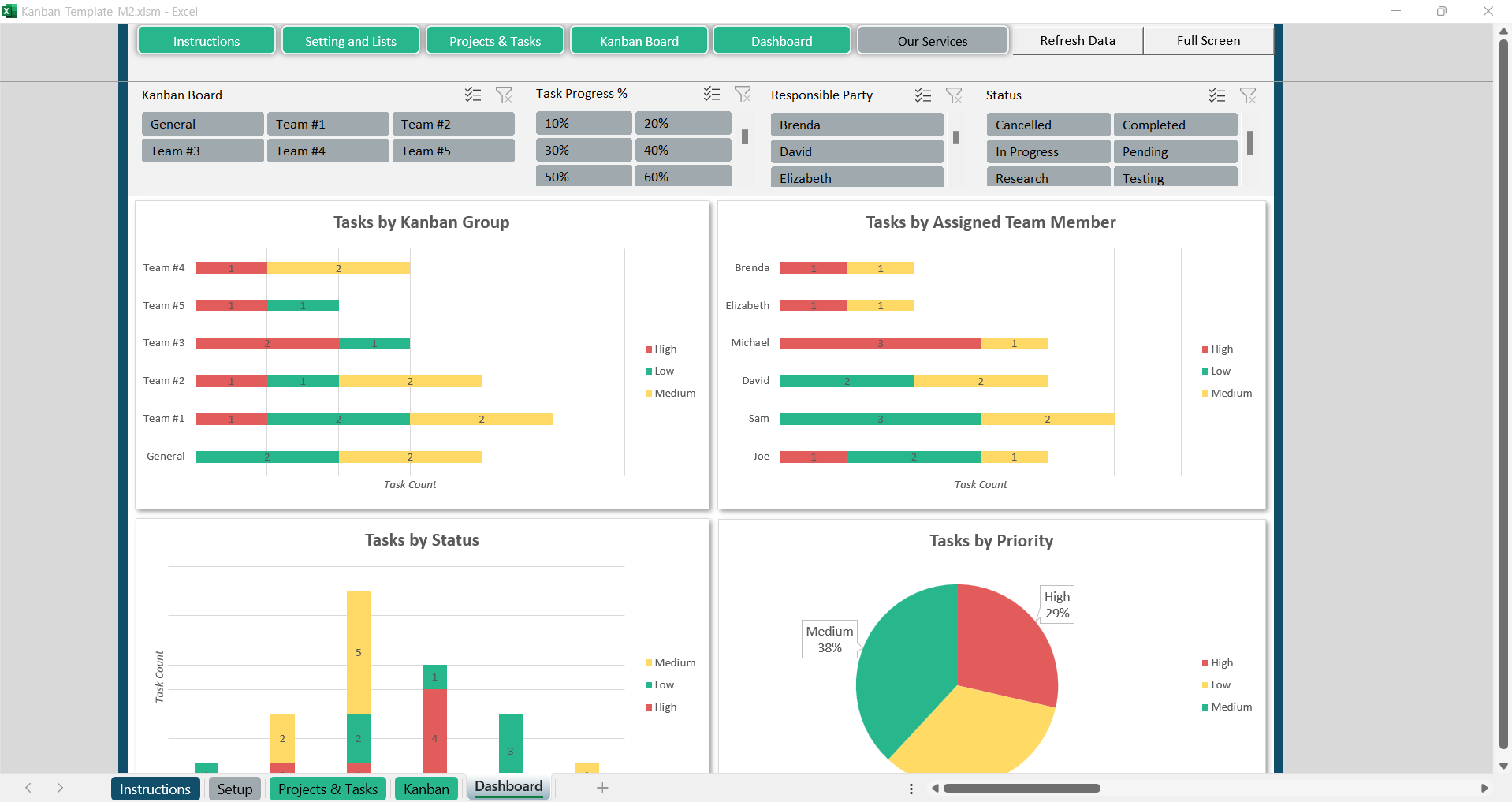Viewport: 1512px width, 802px height.
Task: Click the Refresh Data button
Action: click(x=1077, y=40)
